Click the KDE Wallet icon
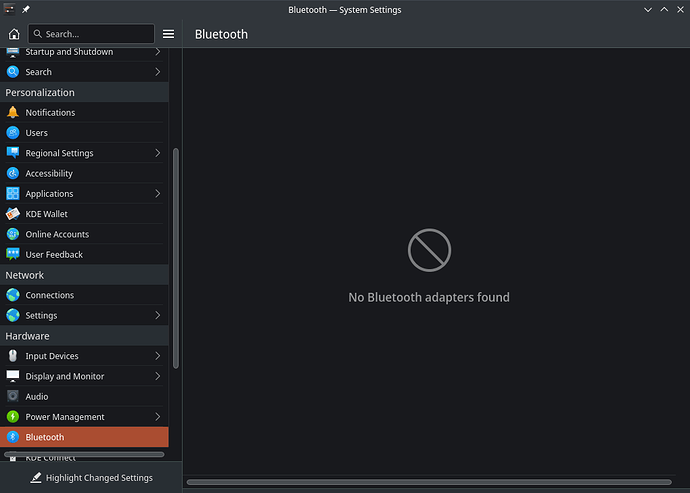 pyautogui.click(x=13, y=213)
